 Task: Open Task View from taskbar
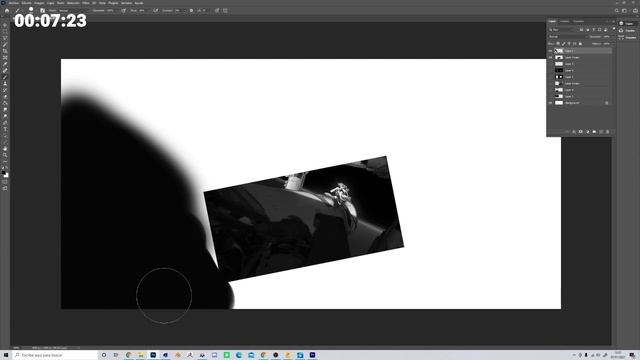tap(116, 355)
